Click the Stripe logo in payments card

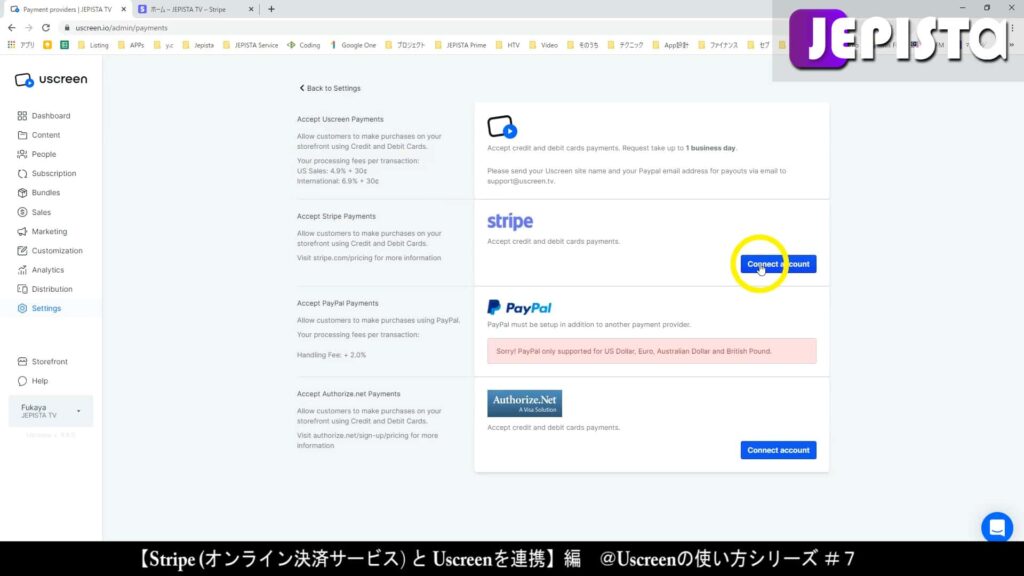510,221
